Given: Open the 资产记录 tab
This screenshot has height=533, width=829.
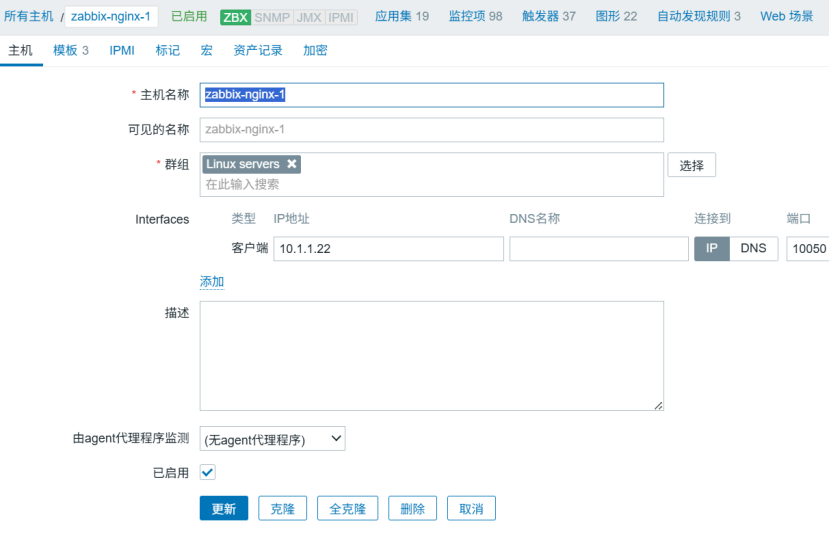Looking at the screenshot, I should (258, 50).
